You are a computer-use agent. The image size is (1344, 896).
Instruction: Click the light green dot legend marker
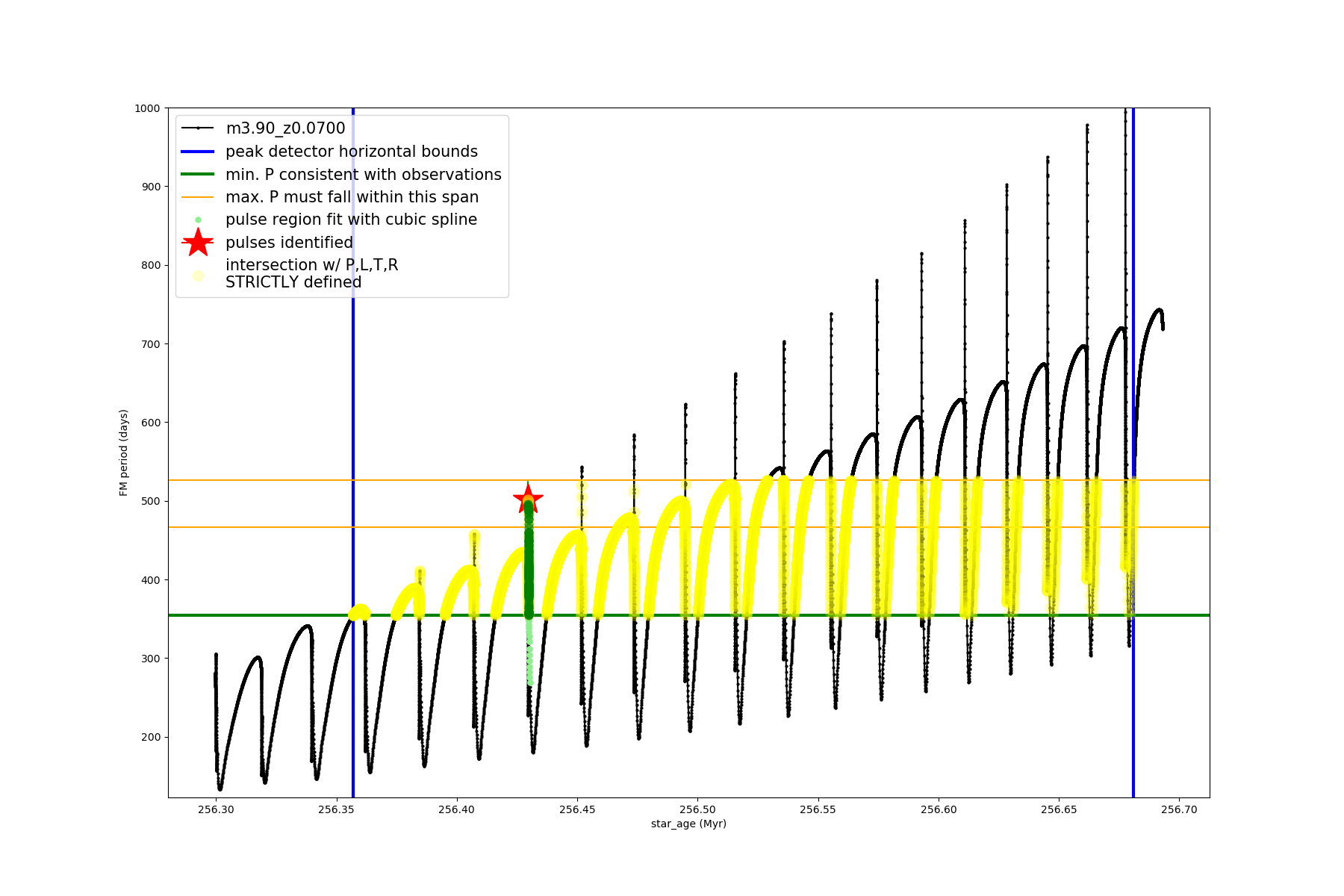tap(198, 220)
